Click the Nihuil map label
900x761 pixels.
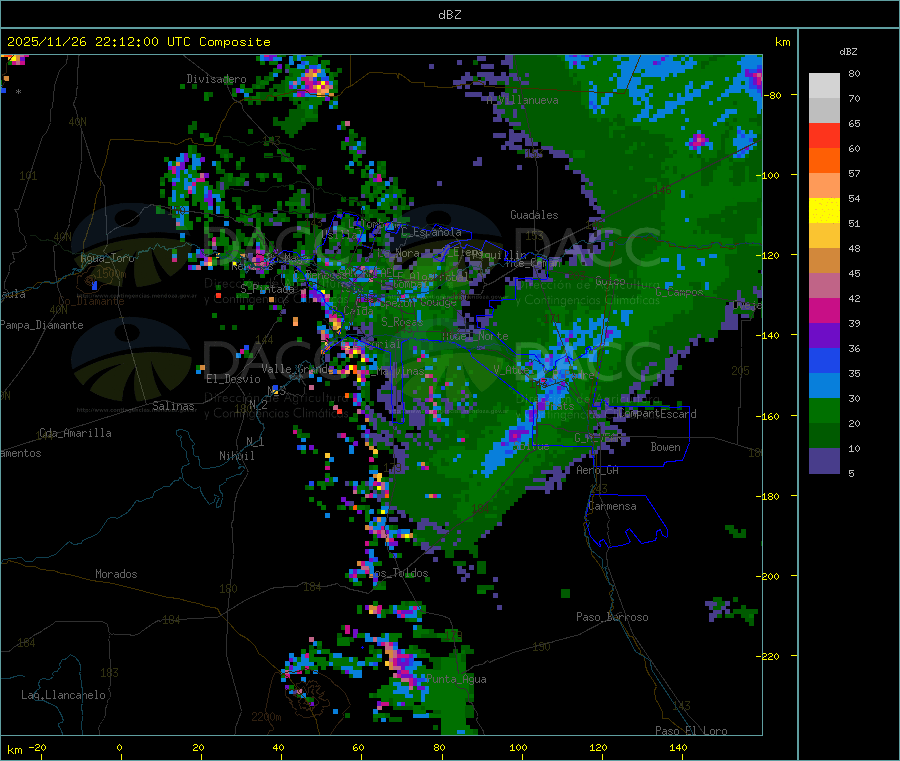[236, 456]
